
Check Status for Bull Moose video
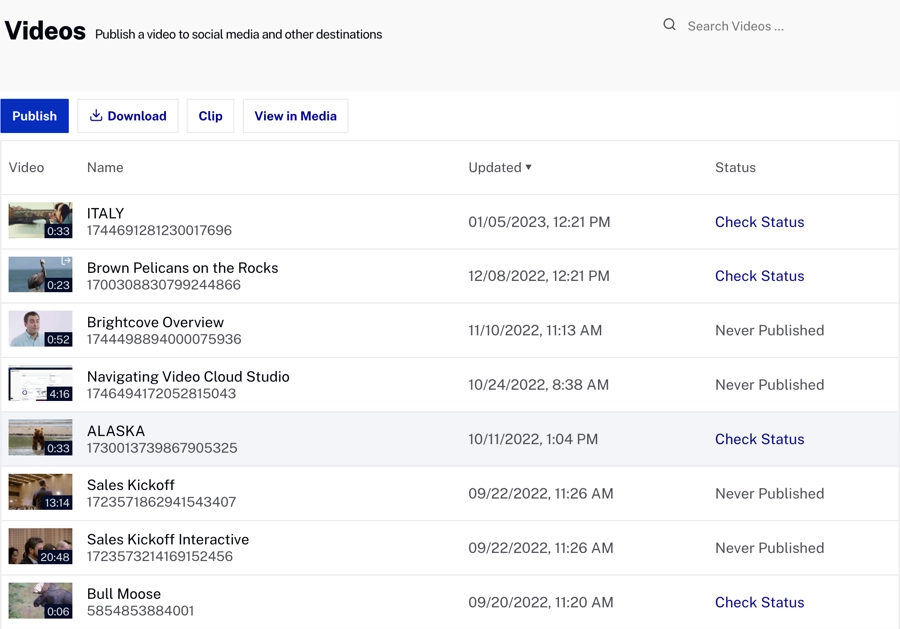point(759,602)
